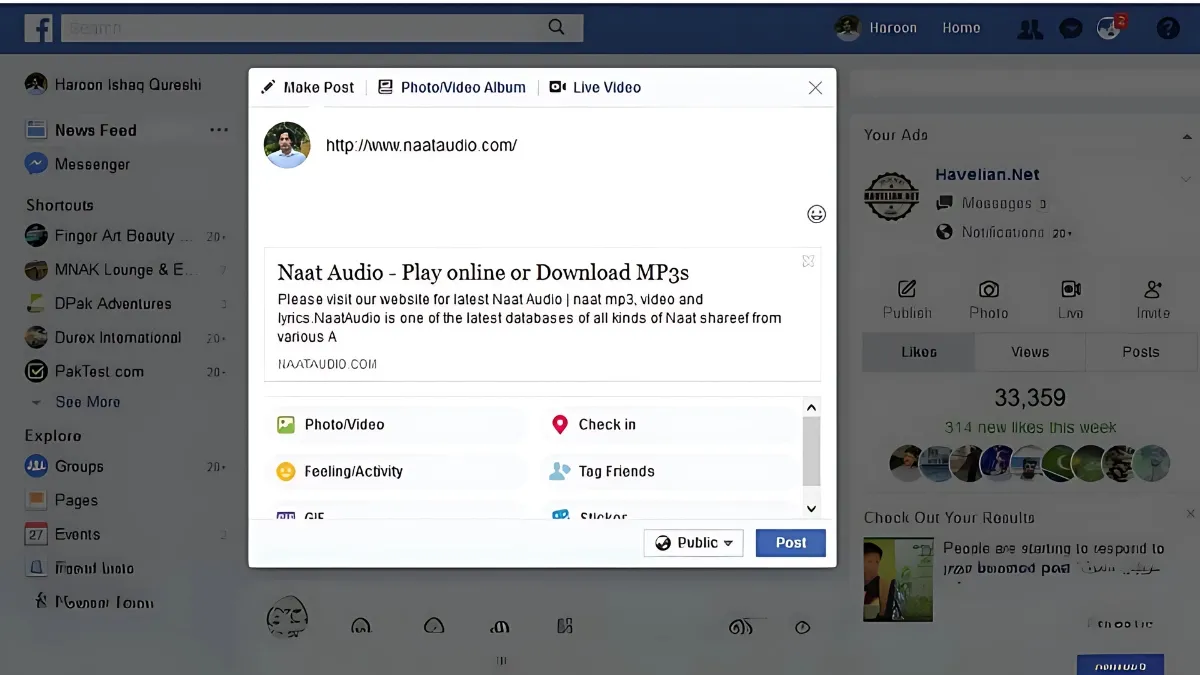The width and height of the screenshot is (1200, 675).
Task: Click the Invite people icon
Action: [x=1153, y=289]
